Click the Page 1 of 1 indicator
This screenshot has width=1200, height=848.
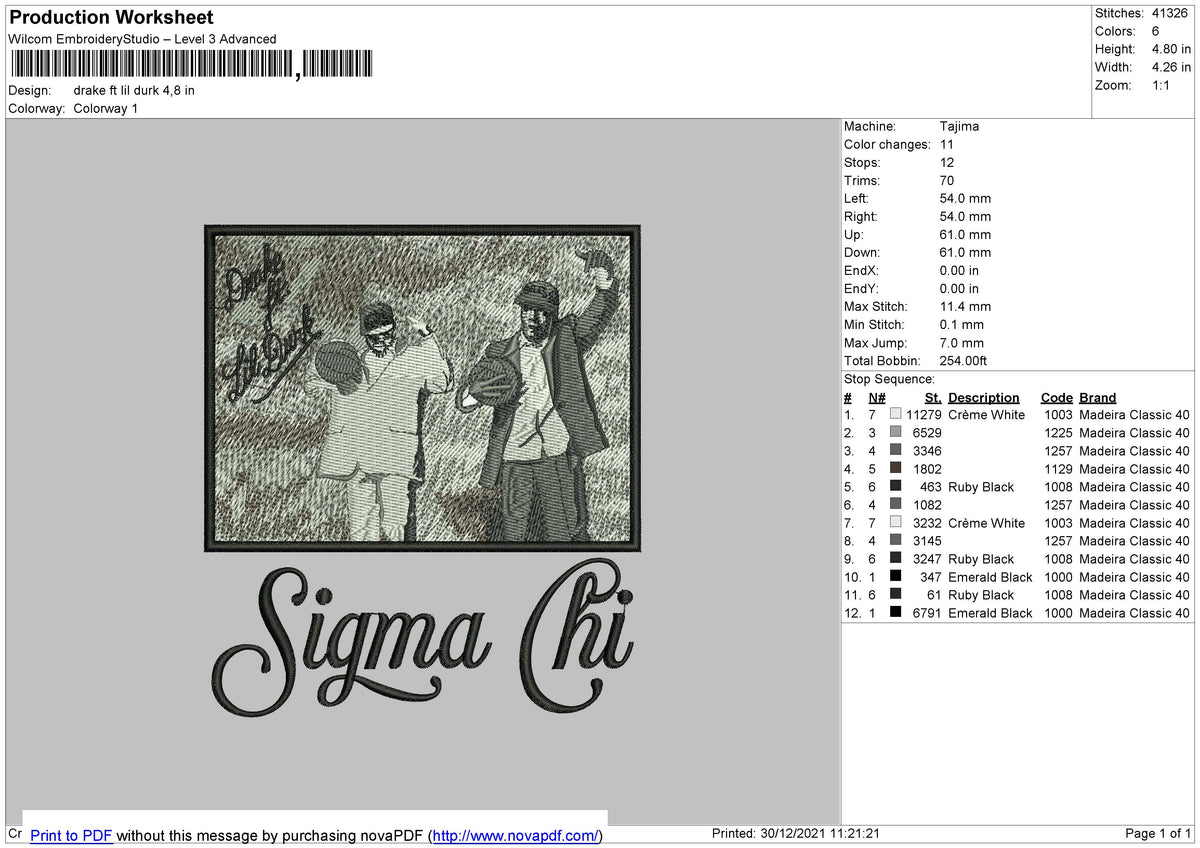pyautogui.click(x=1158, y=833)
